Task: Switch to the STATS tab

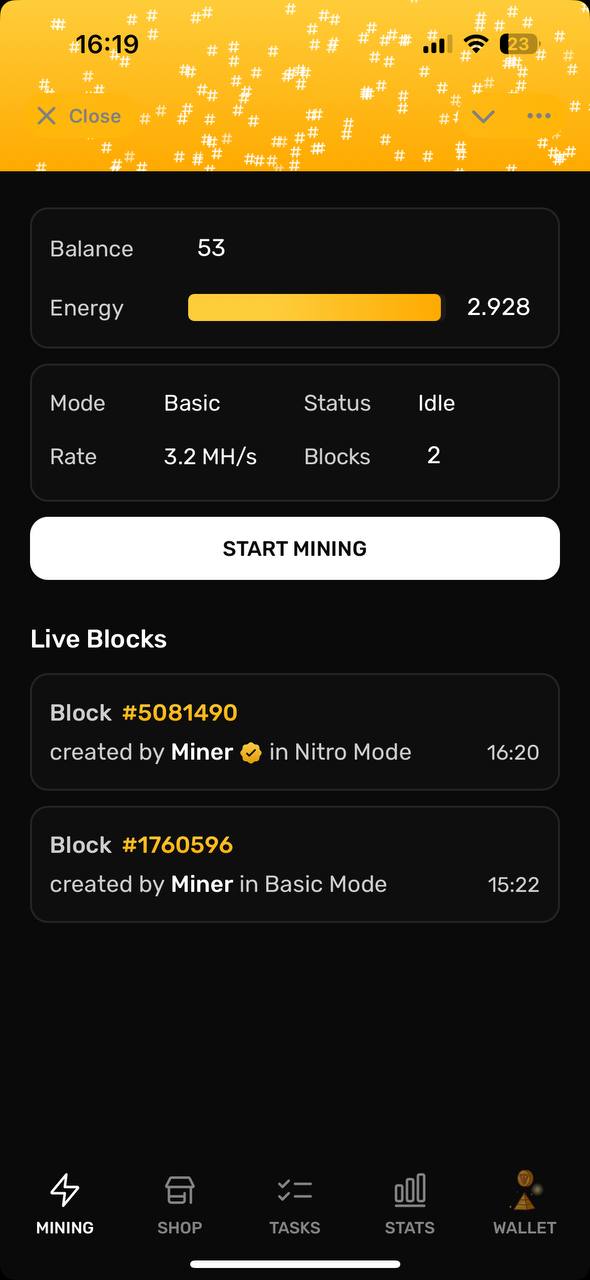Action: click(409, 1205)
